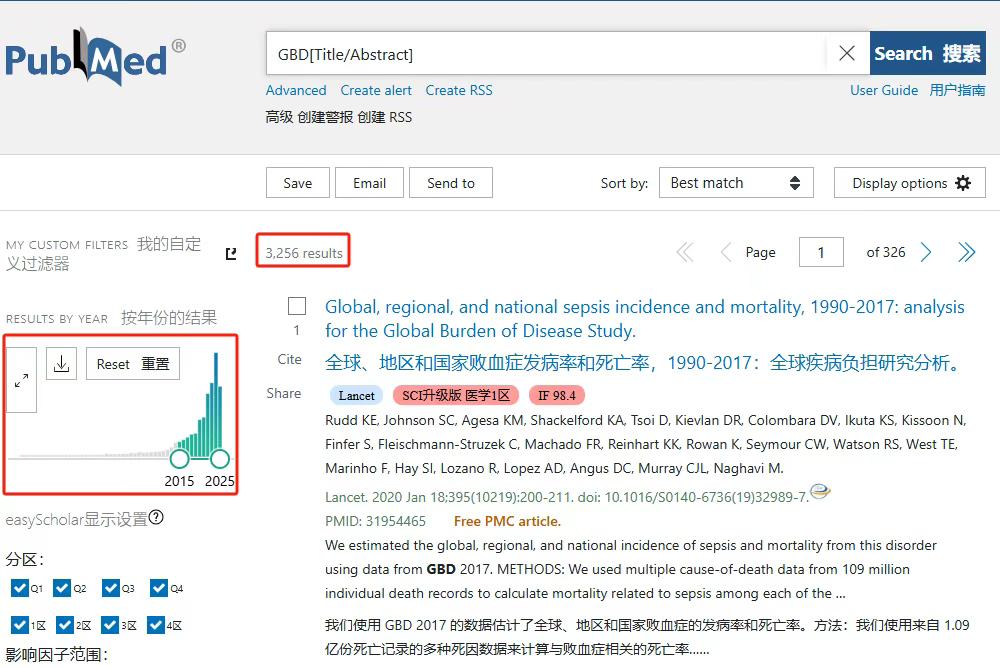Go to the next results page
Viewport: 1000px width, 667px height.
(x=926, y=253)
